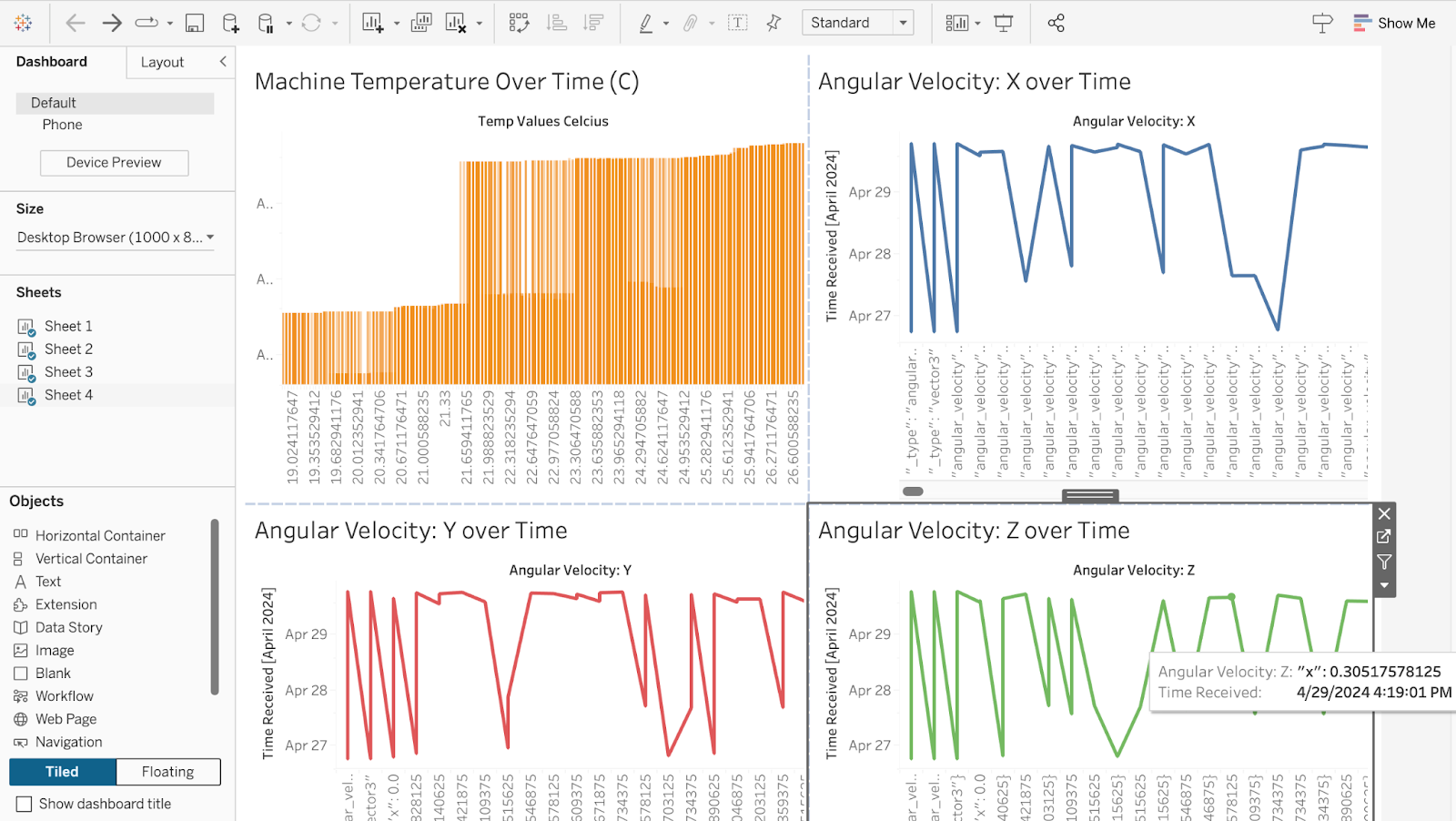Click the Redo forward arrow
This screenshot has height=821, width=1456.
pos(112,24)
